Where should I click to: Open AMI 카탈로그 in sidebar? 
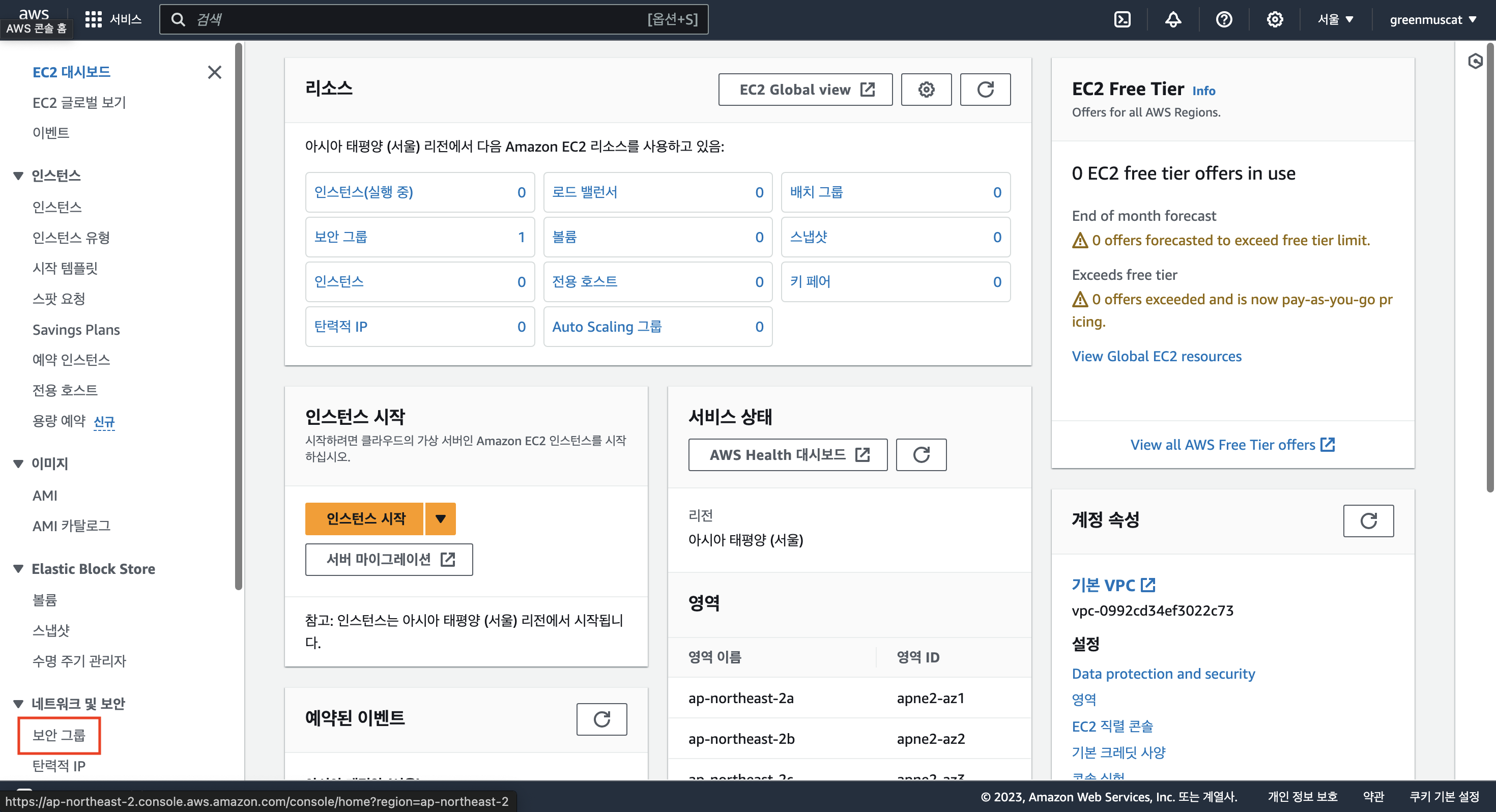tap(71, 526)
